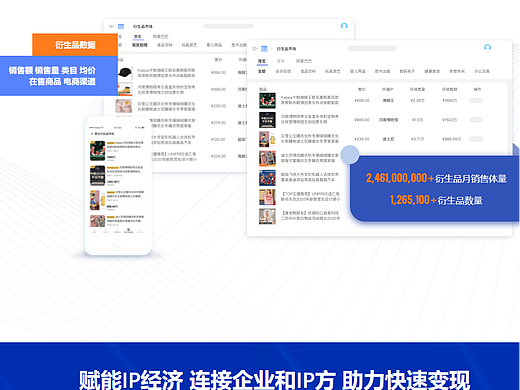The height and width of the screenshot is (390, 520).
Task: Click the 河南博物馆 IP cell
Action: pyautogui.click(x=388, y=120)
